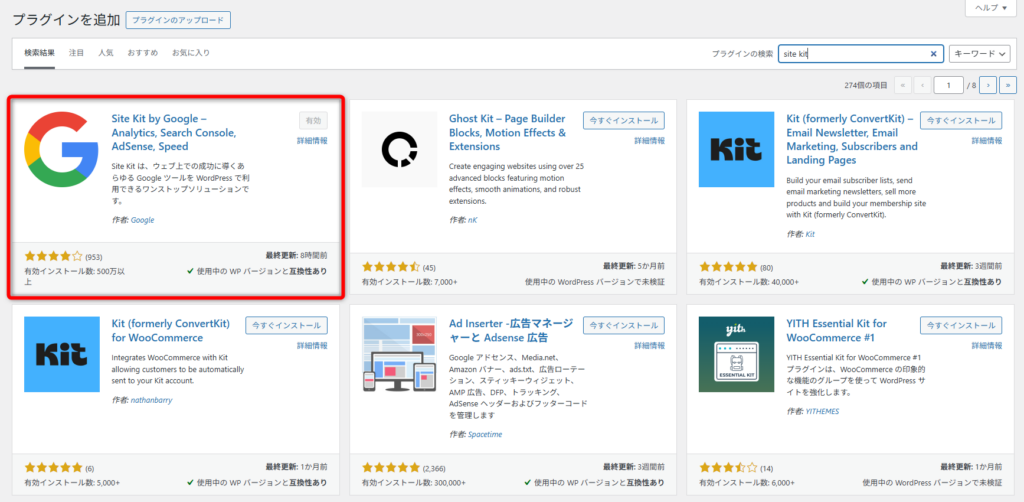Click the author link Spacetime
The height and width of the screenshot is (502, 1024).
tap(485, 434)
